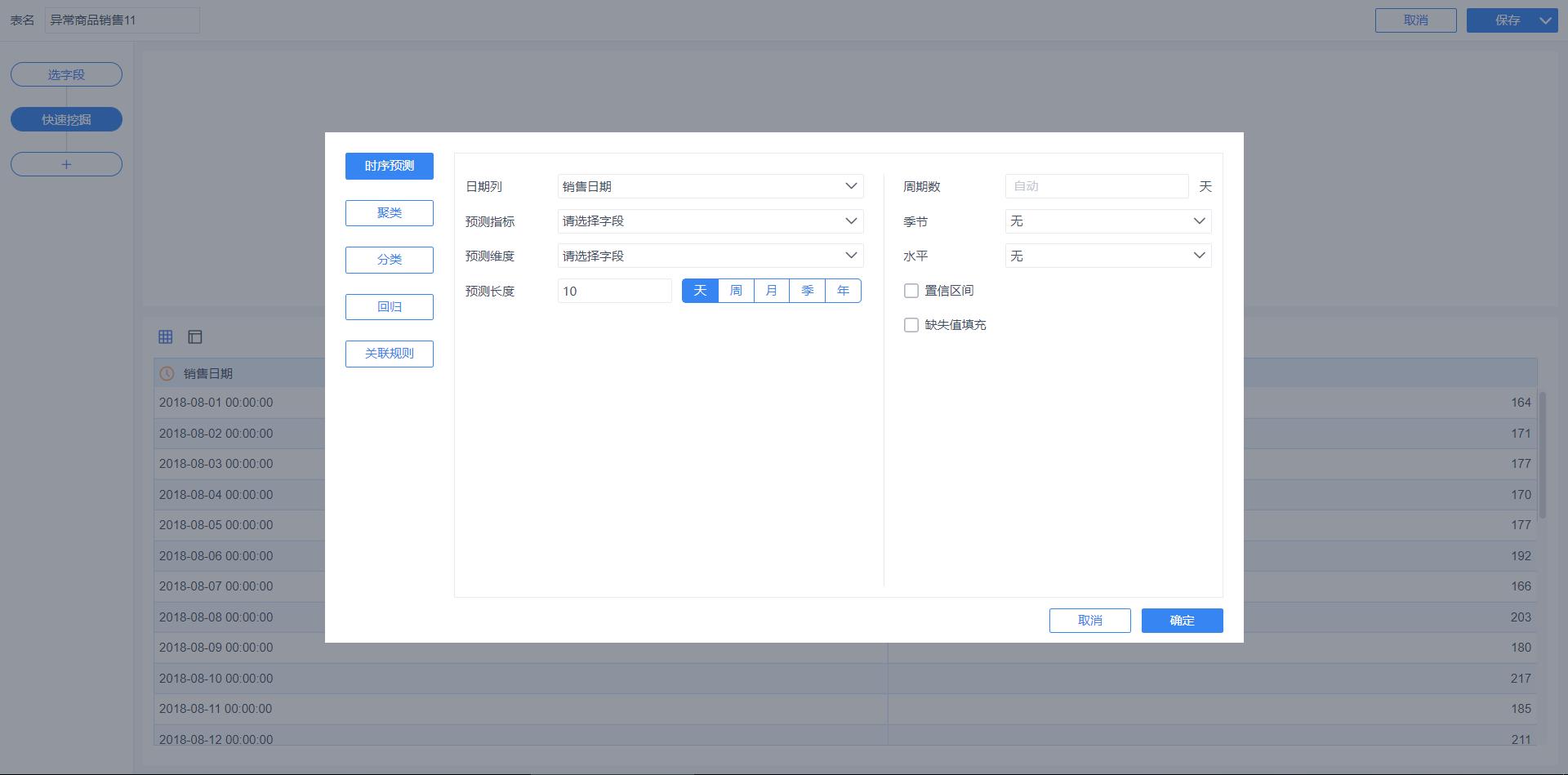Enable the 置信区间 checkbox
The image size is (1568, 775).
tap(911, 290)
